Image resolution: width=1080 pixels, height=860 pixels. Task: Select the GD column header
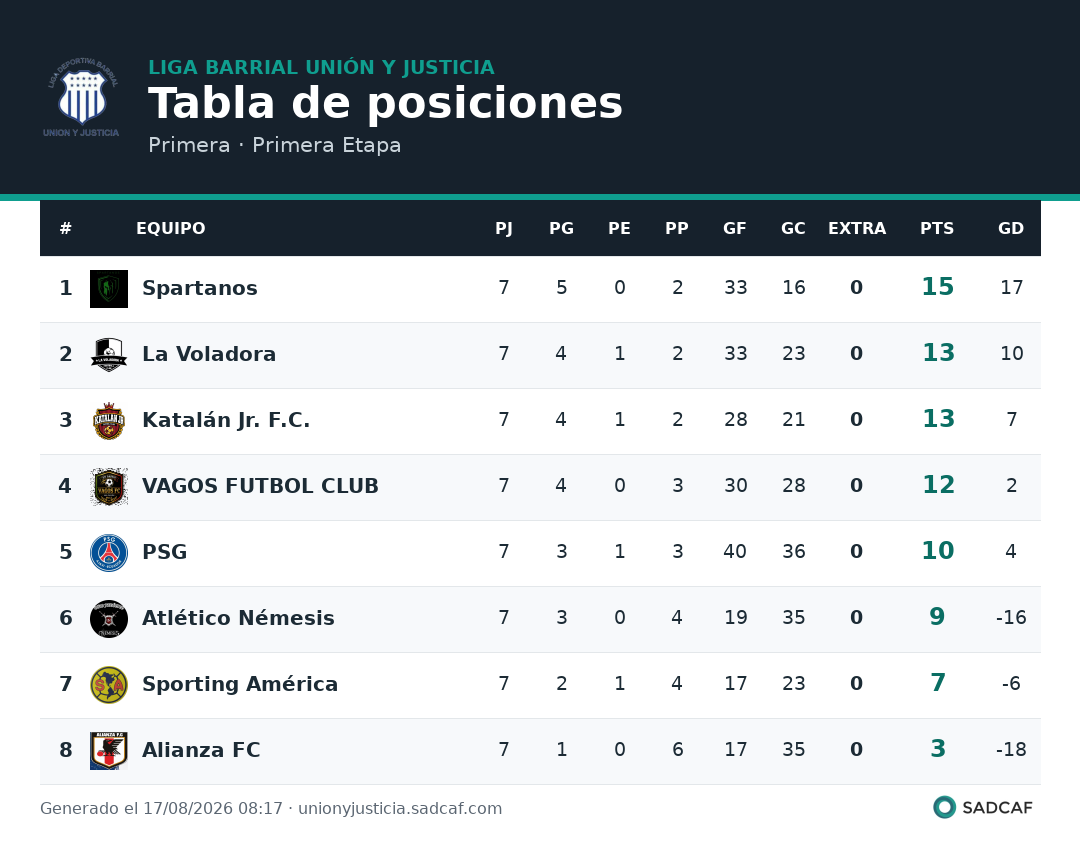1010,229
